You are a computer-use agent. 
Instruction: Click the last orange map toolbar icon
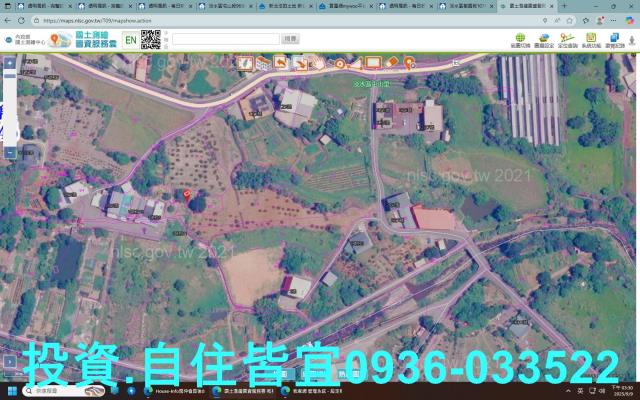pos(409,62)
